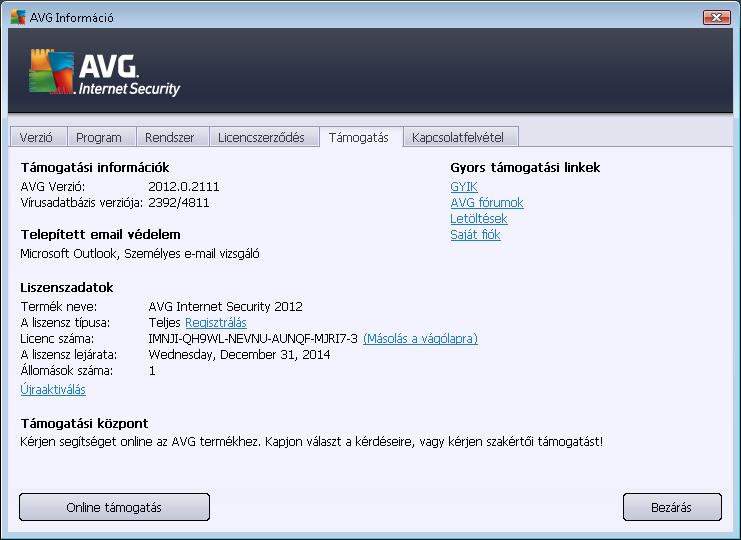Click the AVG icon in title bar

coord(18,17)
